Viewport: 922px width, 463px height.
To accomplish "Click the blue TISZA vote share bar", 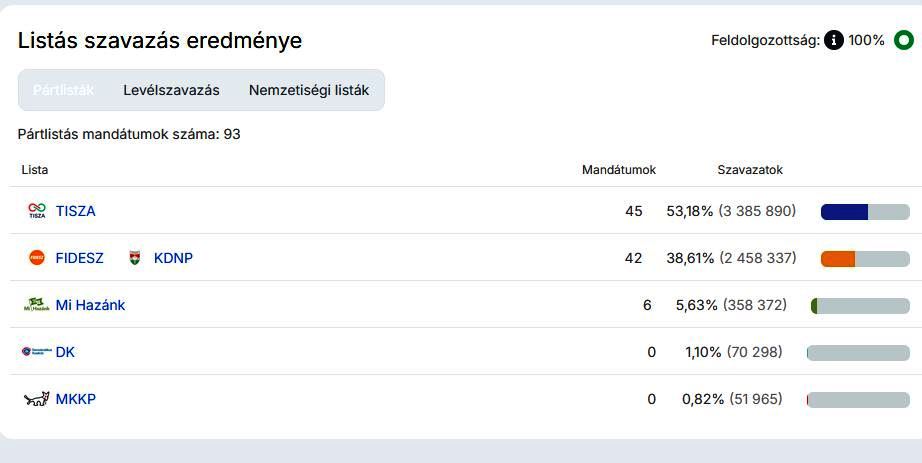I will 844,212.
